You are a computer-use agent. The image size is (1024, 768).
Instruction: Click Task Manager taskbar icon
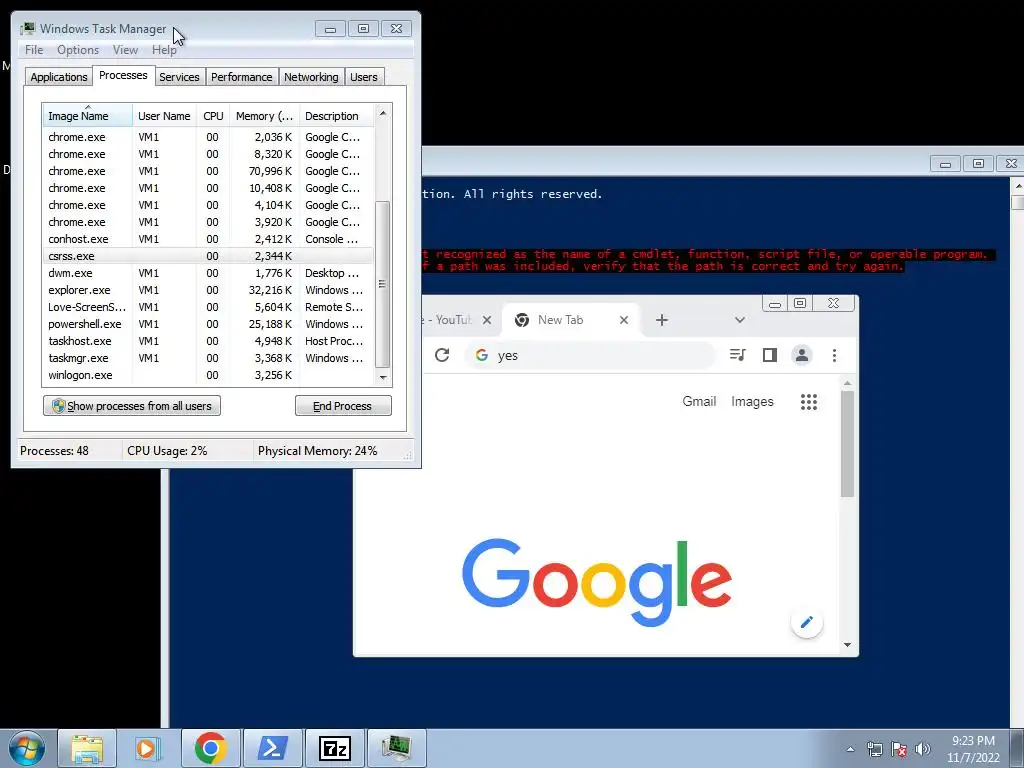click(x=396, y=748)
